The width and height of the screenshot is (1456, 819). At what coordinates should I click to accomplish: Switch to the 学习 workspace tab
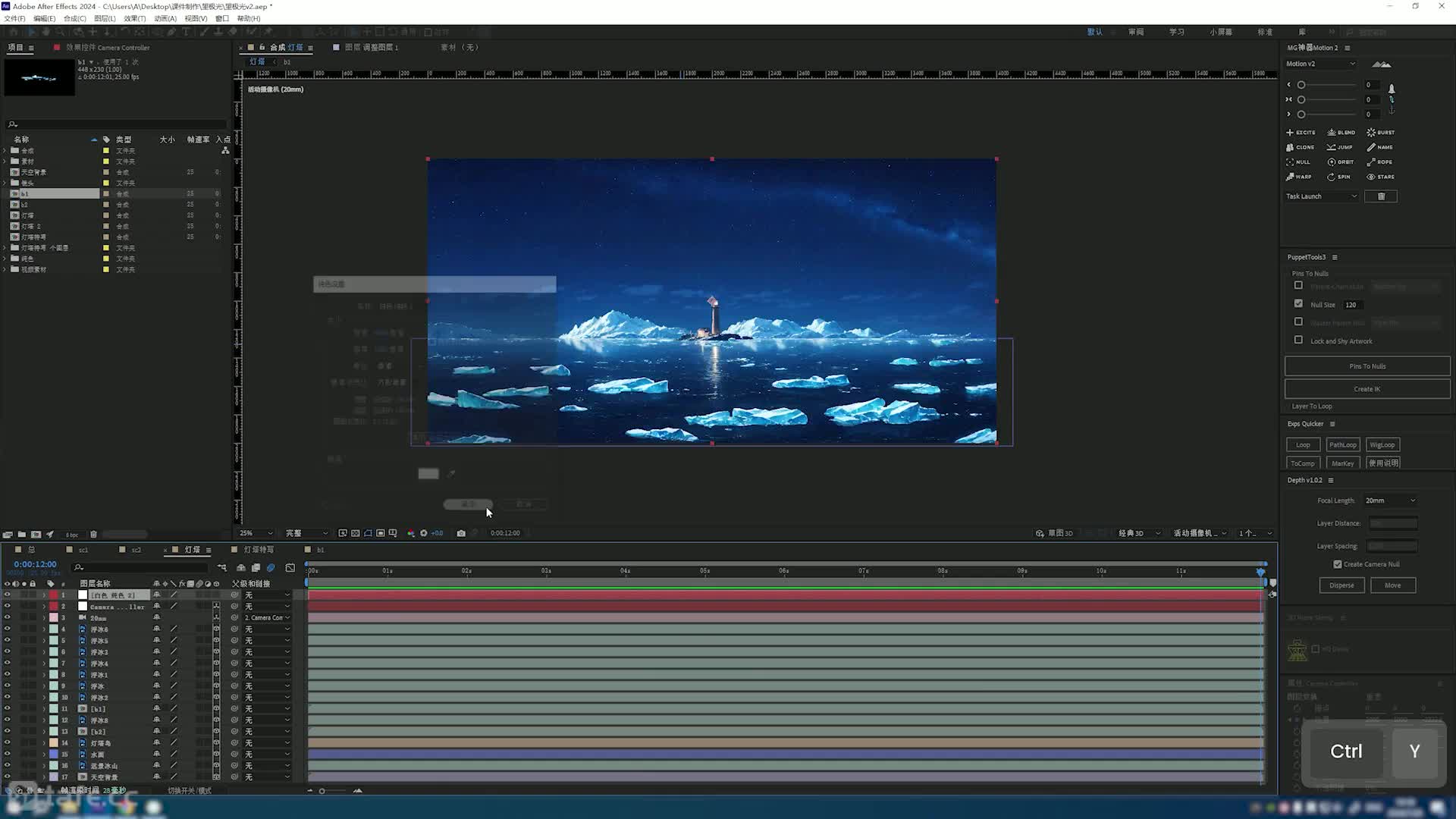pos(1176,33)
